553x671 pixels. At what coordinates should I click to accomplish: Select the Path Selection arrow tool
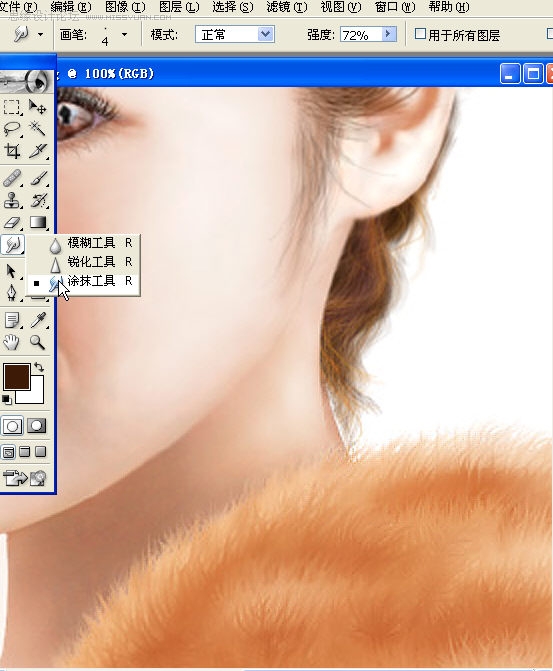tap(12, 271)
